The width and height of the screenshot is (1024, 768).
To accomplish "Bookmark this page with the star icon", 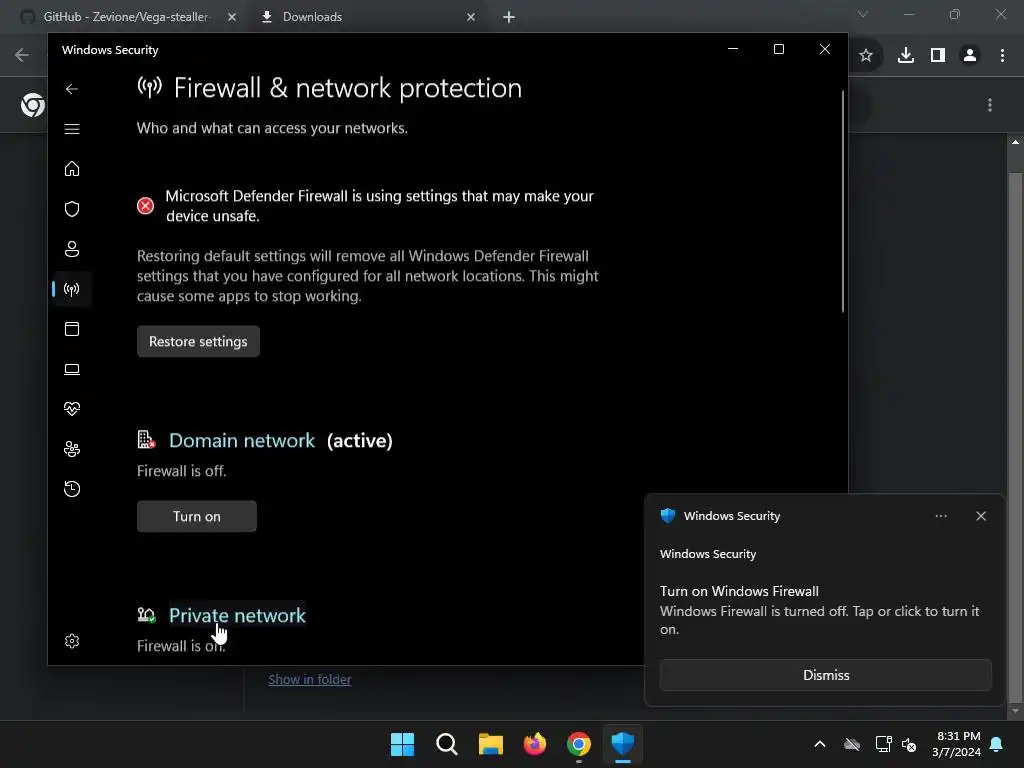I will (x=865, y=56).
